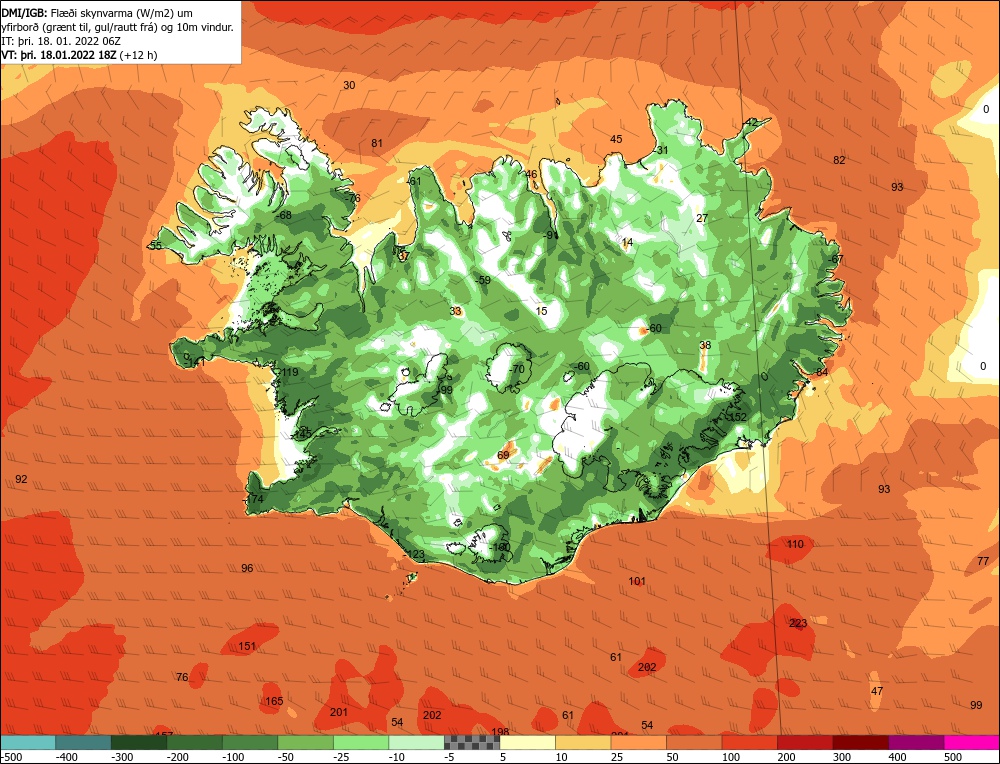
Task: Click the flux value 38 in east Iceland
Action: point(705,345)
